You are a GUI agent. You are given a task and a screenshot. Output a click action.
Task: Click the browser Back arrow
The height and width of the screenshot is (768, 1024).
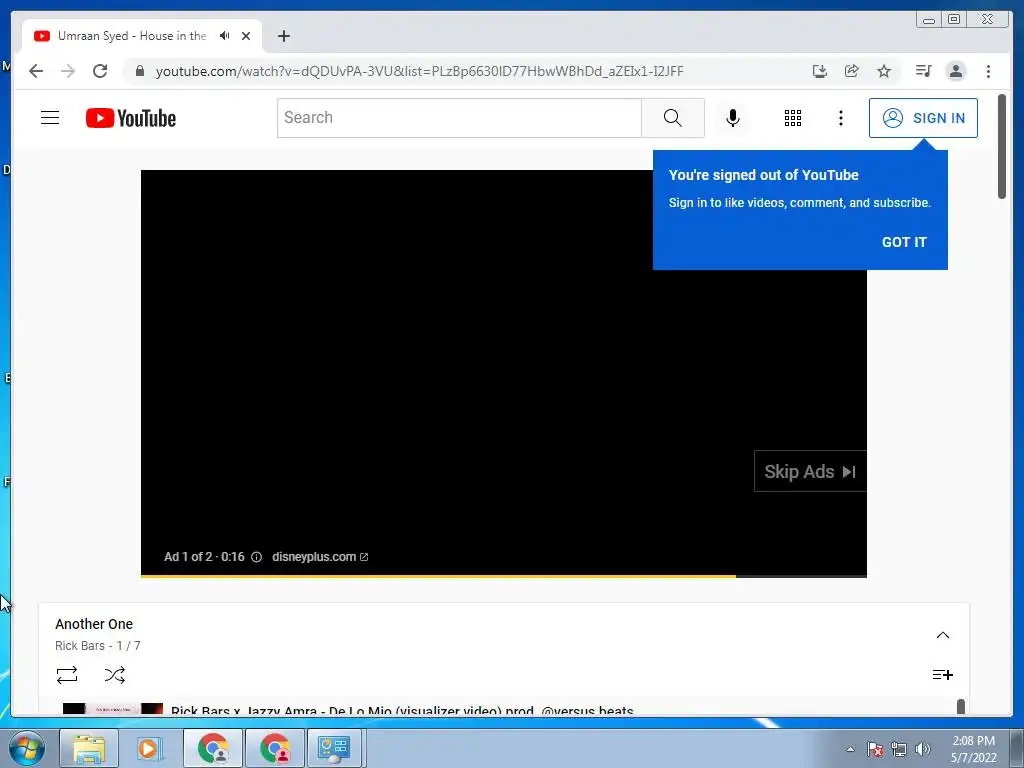click(36, 71)
